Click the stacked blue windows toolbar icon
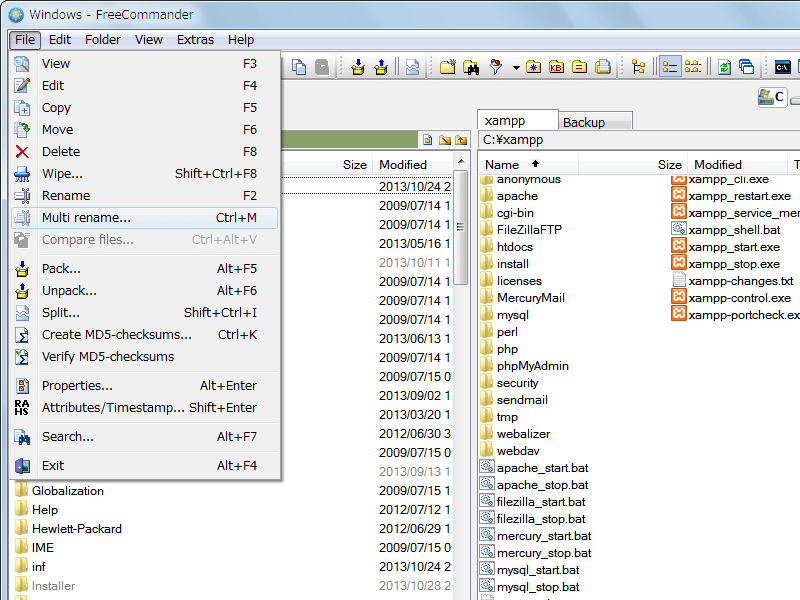 pyautogui.click(x=747, y=67)
